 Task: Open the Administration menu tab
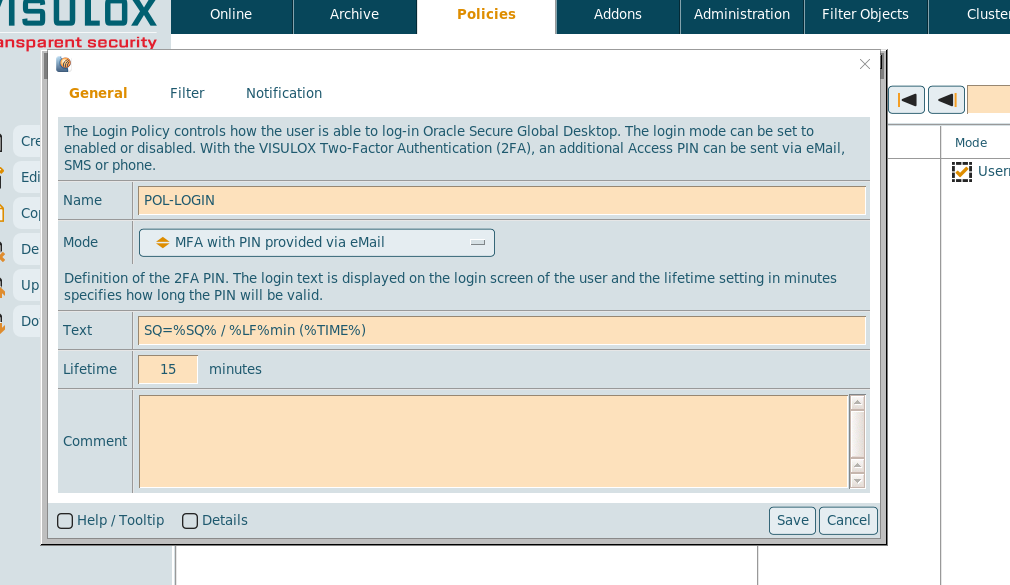coord(741,15)
